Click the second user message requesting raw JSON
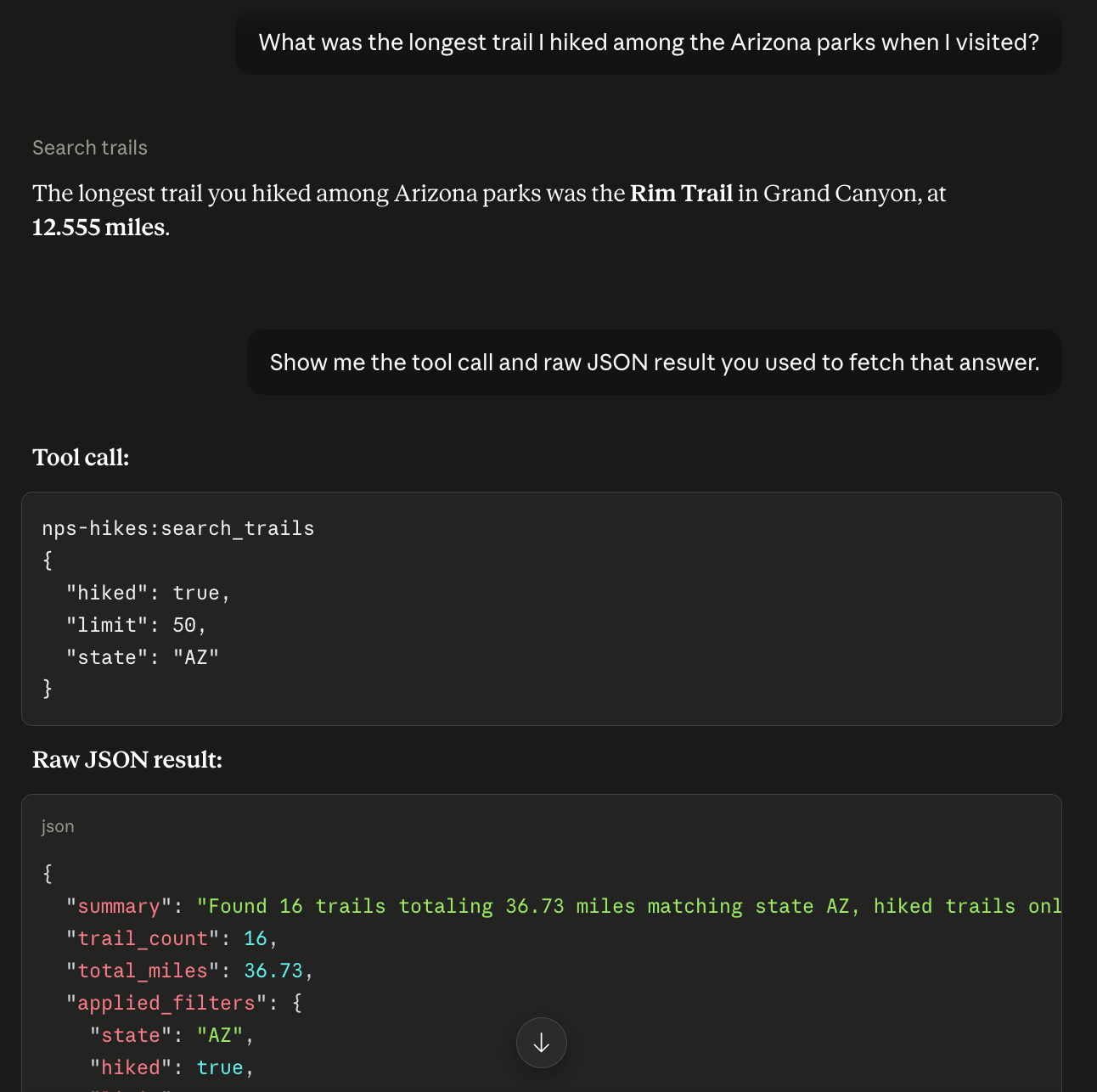This screenshot has width=1097, height=1092. [655, 363]
